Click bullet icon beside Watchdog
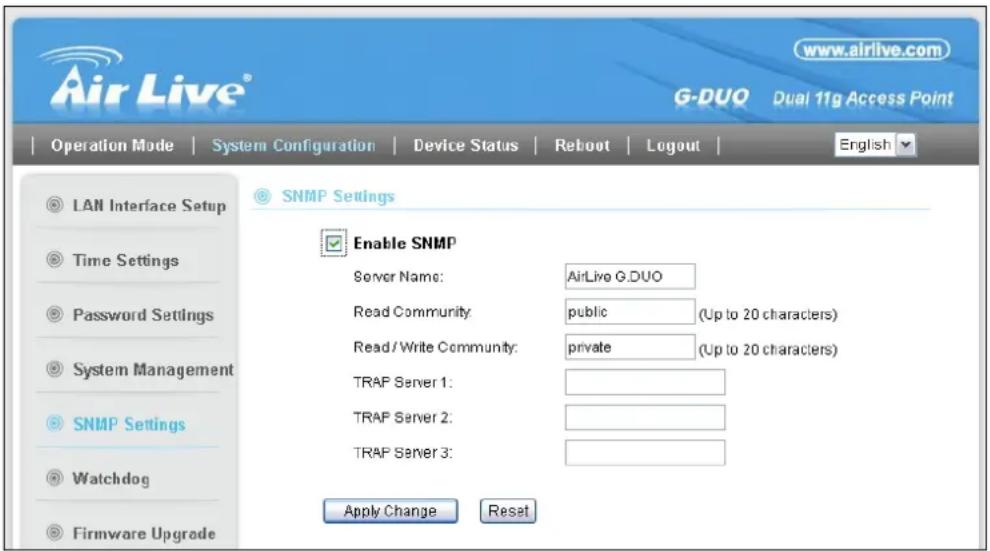This screenshot has height=551, width=990. [x=55, y=478]
